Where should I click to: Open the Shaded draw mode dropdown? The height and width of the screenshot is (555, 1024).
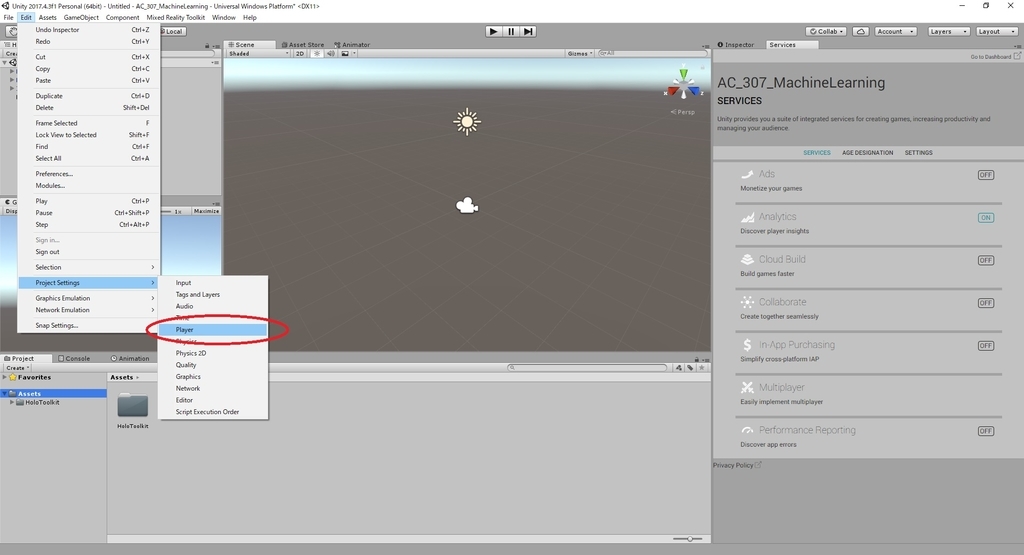[258, 54]
